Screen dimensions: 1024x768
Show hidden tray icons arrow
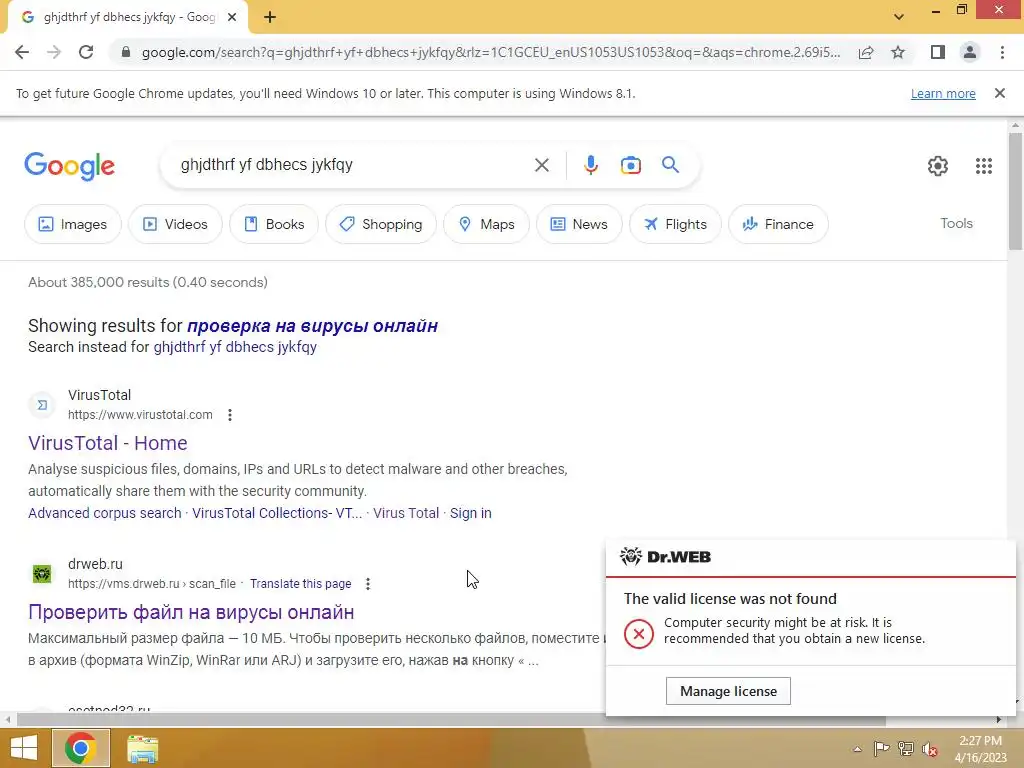coord(857,749)
